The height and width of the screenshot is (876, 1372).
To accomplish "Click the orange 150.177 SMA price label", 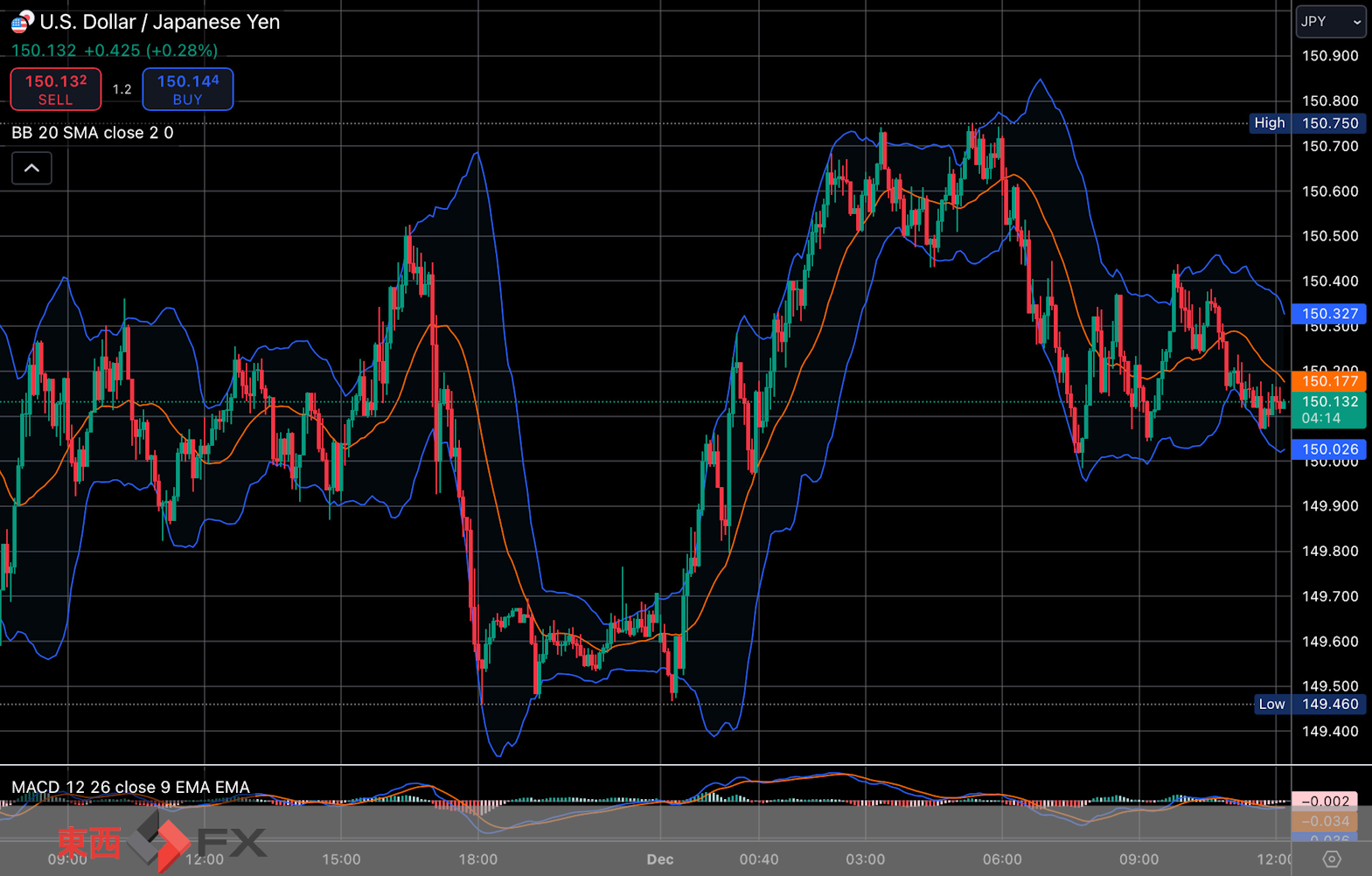I will click(x=1329, y=381).
